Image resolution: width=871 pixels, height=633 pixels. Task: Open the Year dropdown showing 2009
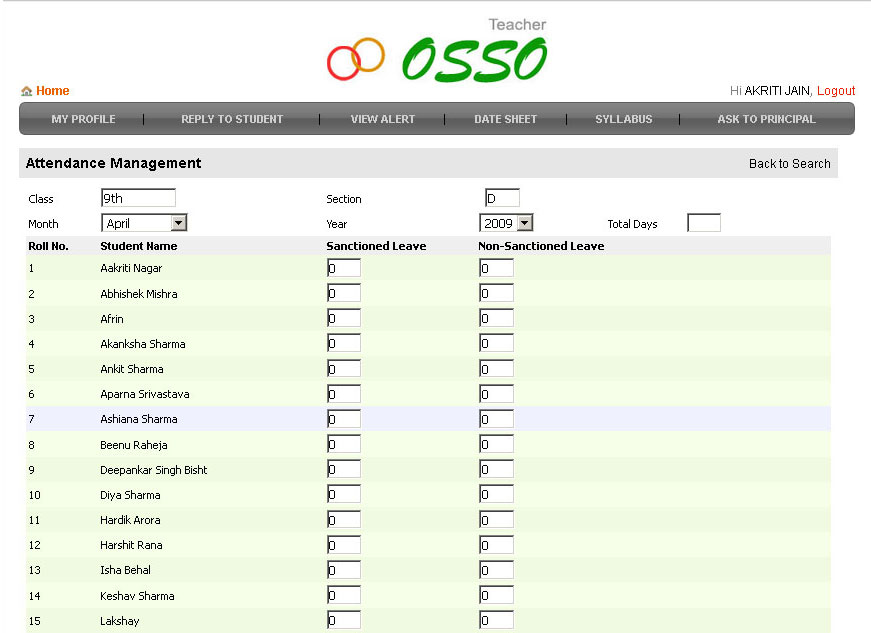click(505, 222)
